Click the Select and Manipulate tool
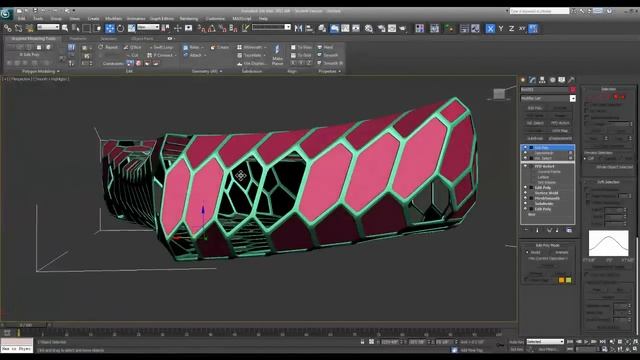The width and height of the screenshot is (640, 360). 178,28
